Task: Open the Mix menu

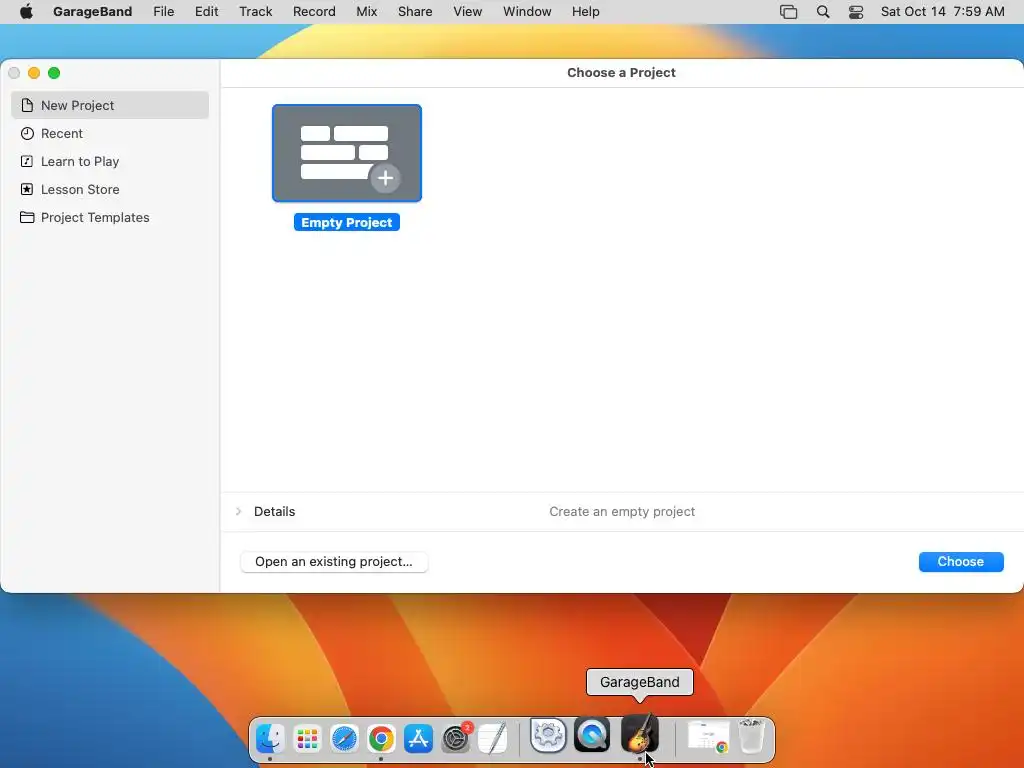Action: point(366,12)
